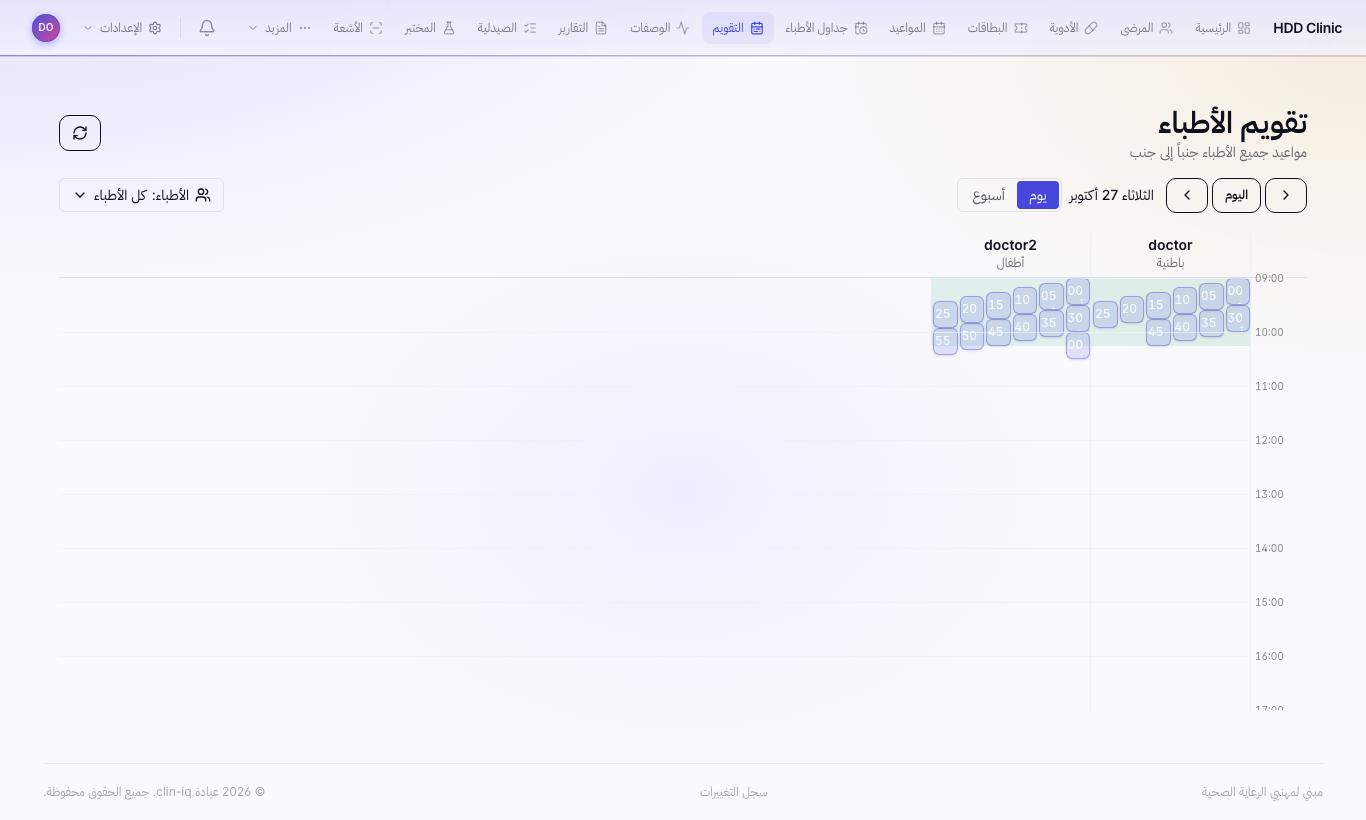Select the 35 slot under doctor2
Screen dimensions: 1366x820
click(1050, 323)
